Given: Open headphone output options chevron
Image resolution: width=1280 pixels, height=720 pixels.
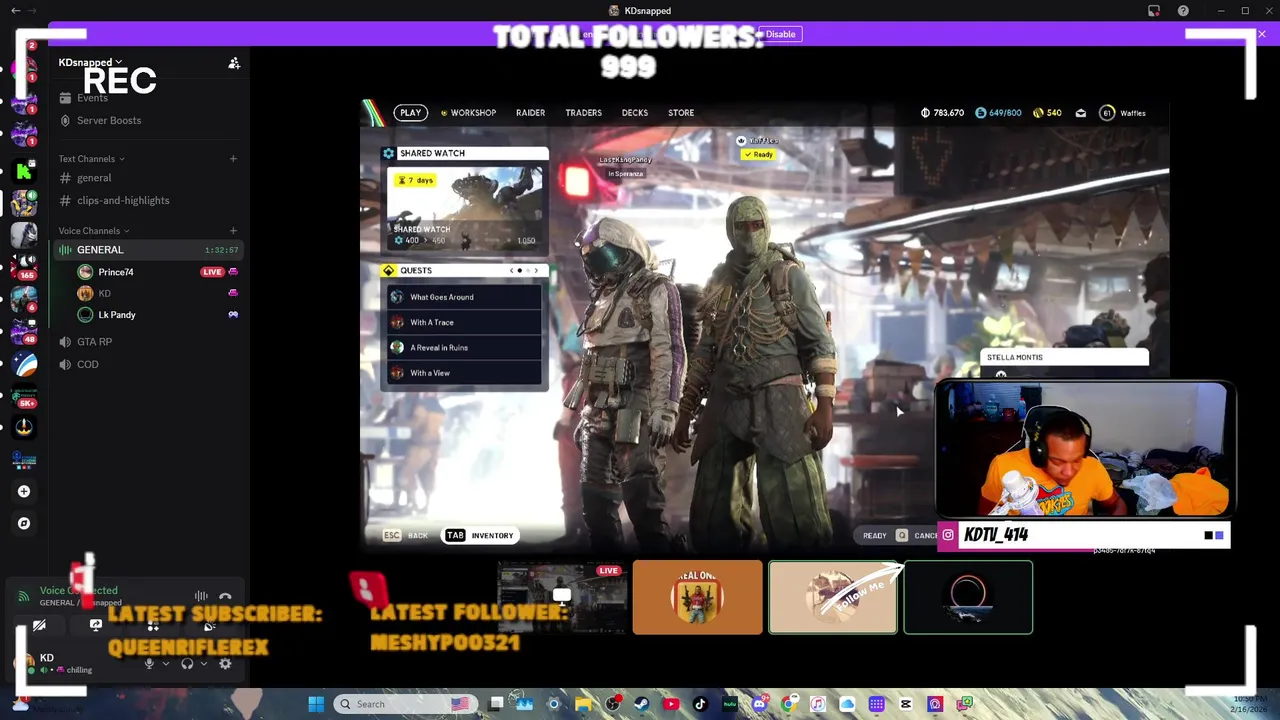Looking at the screenshot, I should click(204, 664).
